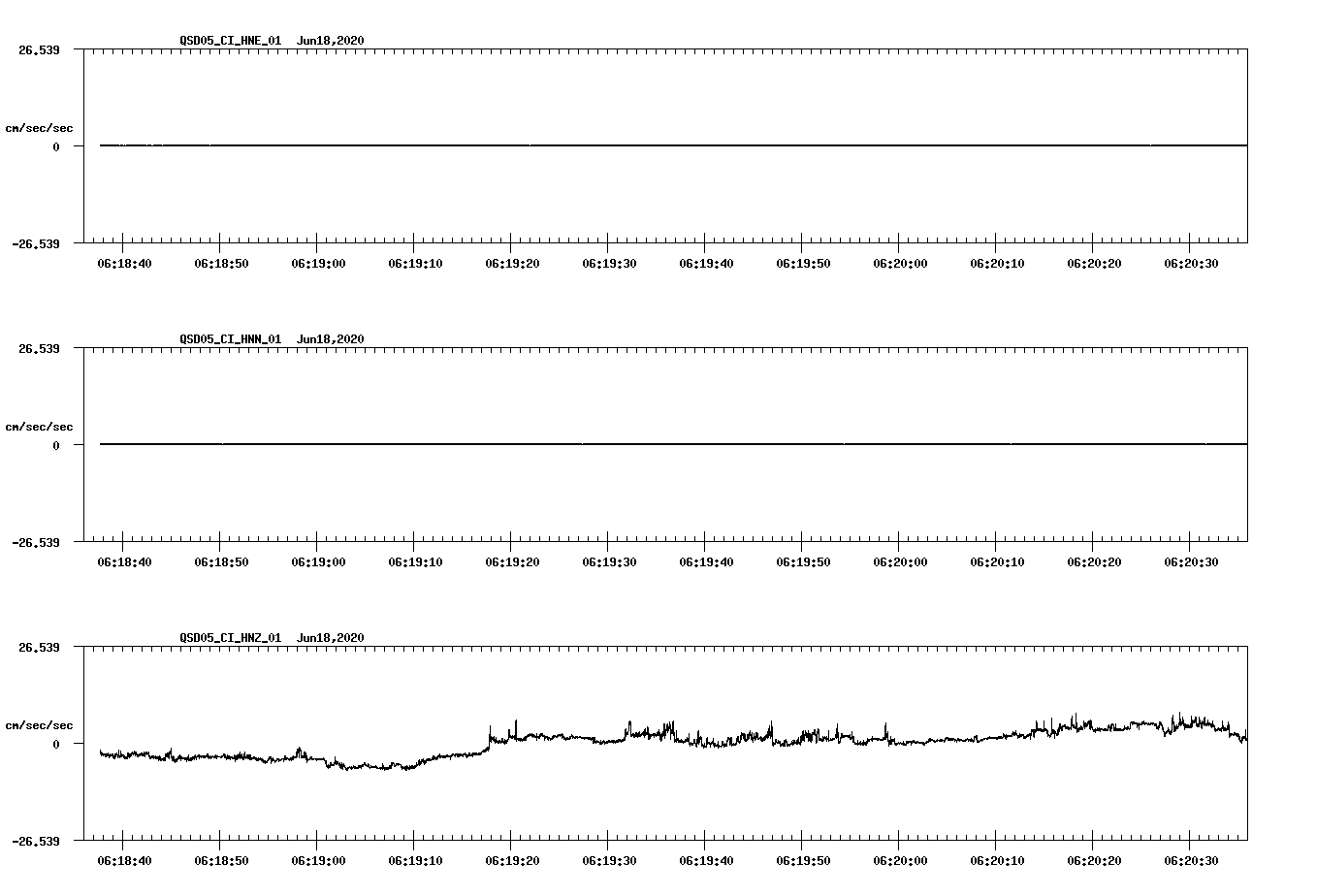Pick 06:19:30 time label under HNZ plot
Image resolution: width=1317 pixels, height=896 pixels.
point(609,861)
